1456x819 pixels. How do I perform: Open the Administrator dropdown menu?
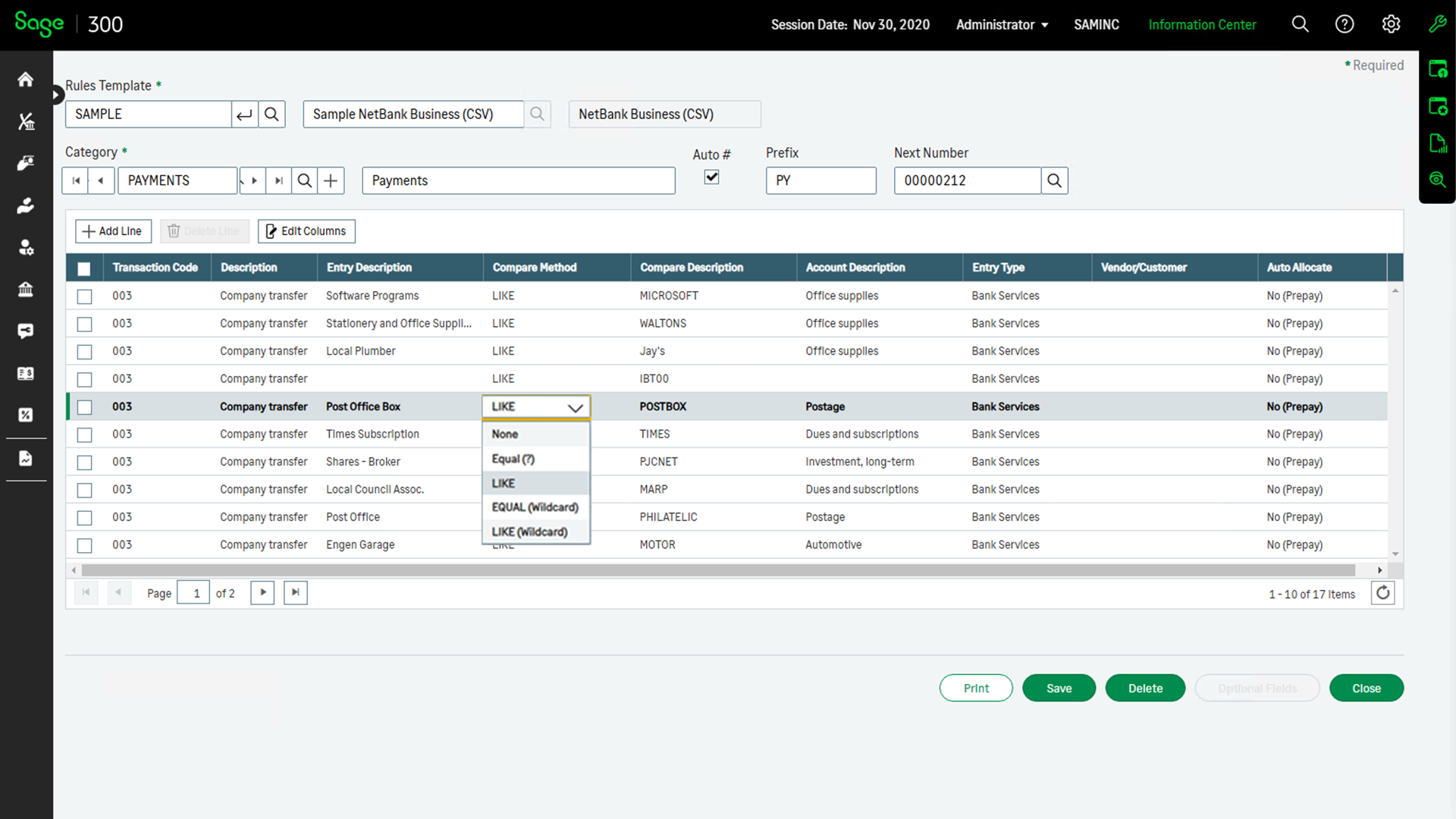[x=1001, y=25]
